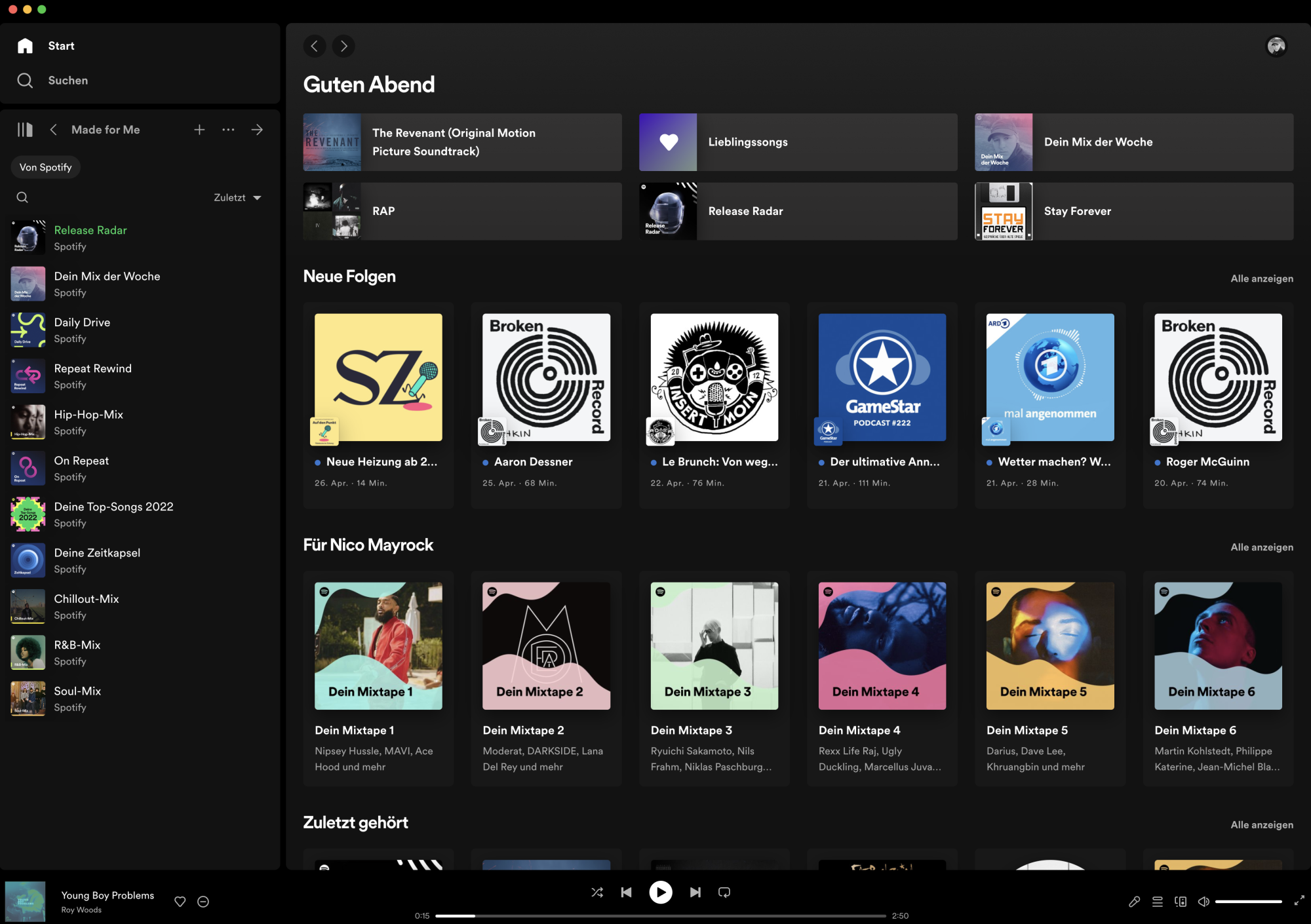This screenshot has height=924, width=1311.
Task: Expand library panel with right arrow
Action: pyautogui.click(x=257, y=130)
